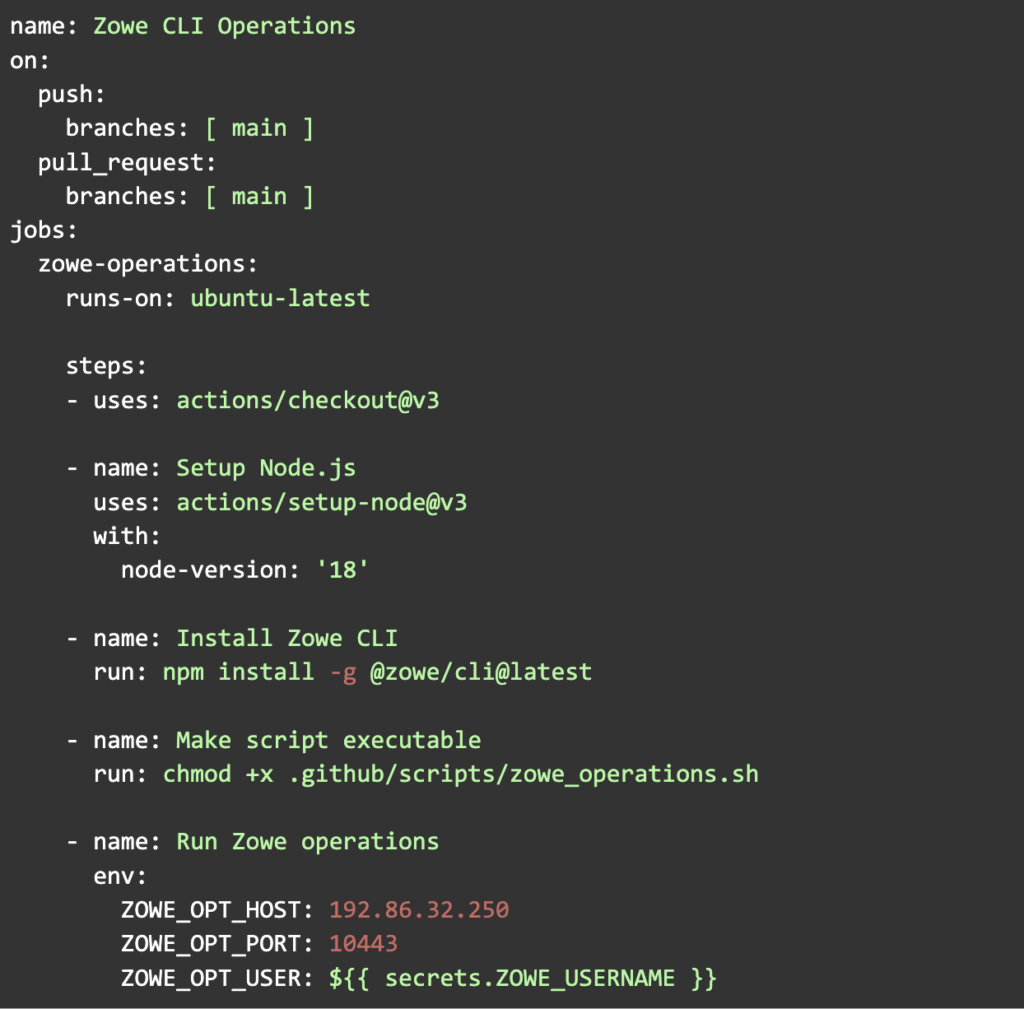
Task: Click the 'zowe-operations:' job name
Action: coord(148,265)
